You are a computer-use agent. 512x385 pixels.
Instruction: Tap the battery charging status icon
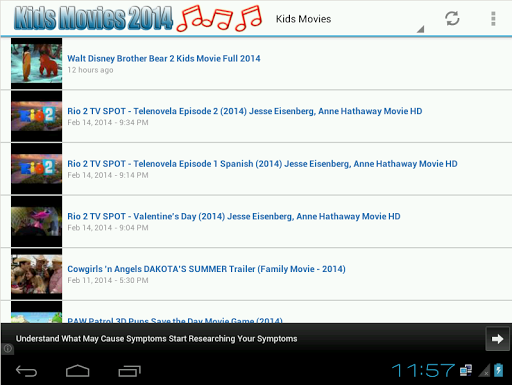498,370
